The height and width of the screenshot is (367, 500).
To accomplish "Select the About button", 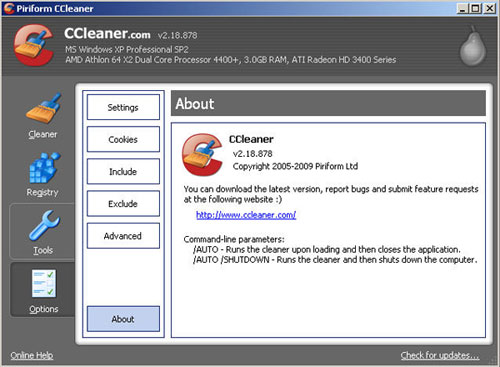I will [123, 319].
